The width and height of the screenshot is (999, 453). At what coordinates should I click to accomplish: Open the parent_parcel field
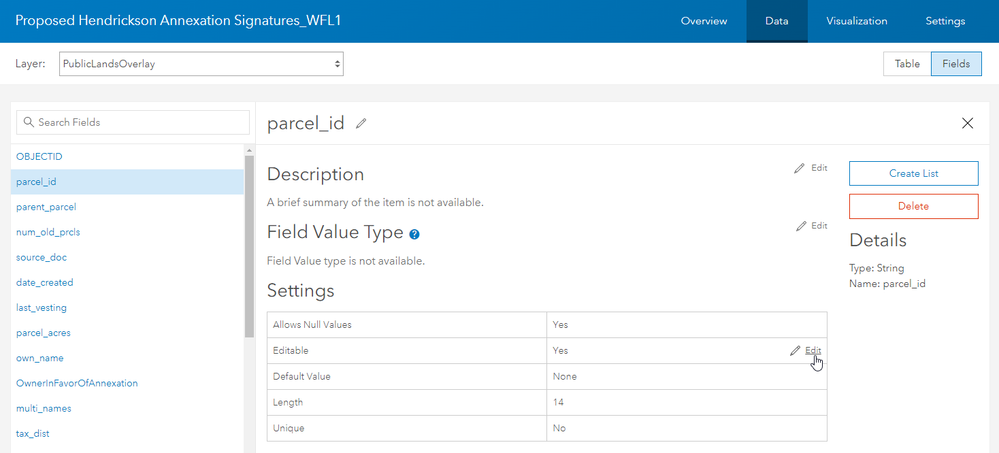pyautogui.click(x=46, y=207)
